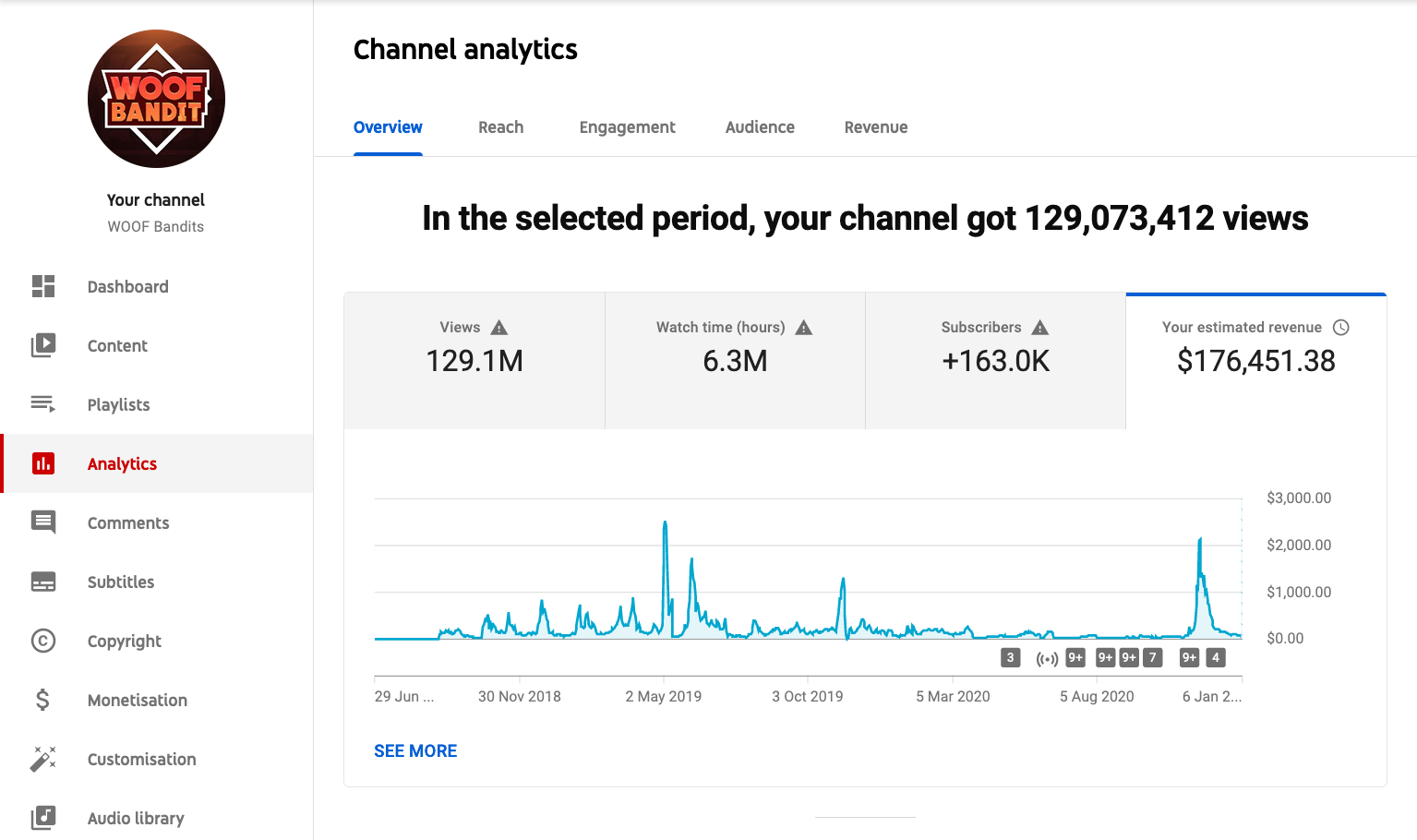Screen dimensions: 1417x840
Task: Click the Content video icon in sidebar
Action: click(x=43, y=345)
